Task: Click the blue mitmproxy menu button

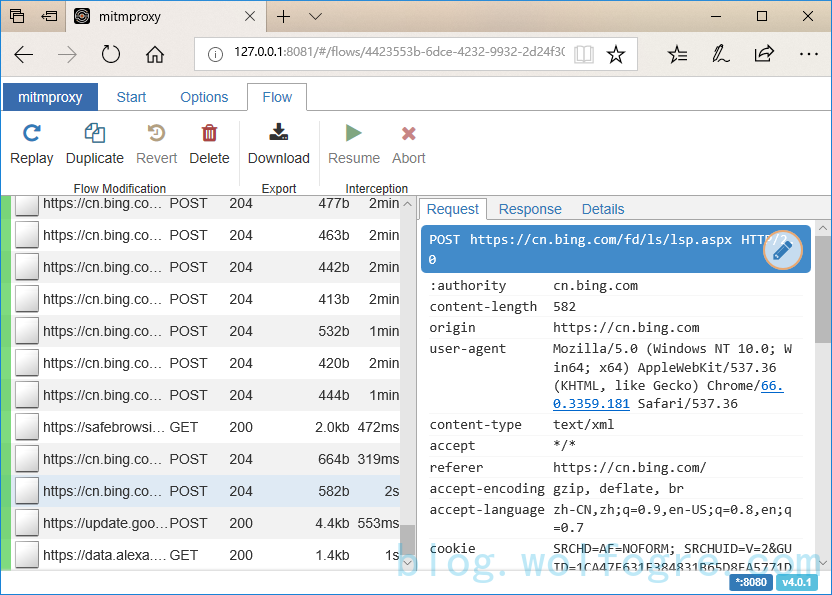Action: click(x=50, y=97)
